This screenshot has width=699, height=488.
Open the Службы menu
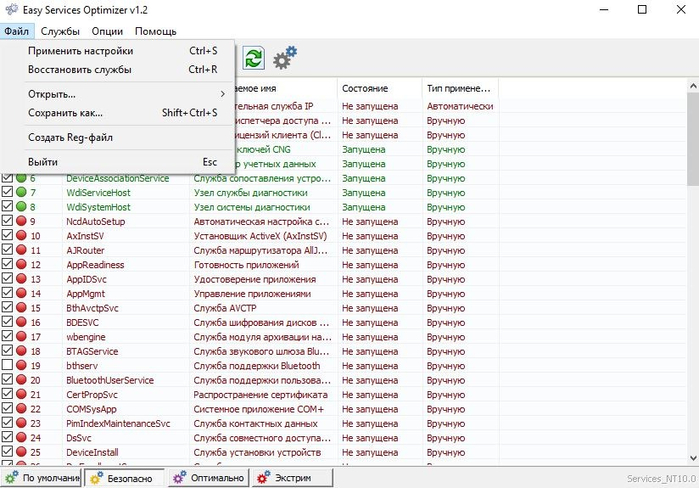pyautogui.click(x=60, y=31)
